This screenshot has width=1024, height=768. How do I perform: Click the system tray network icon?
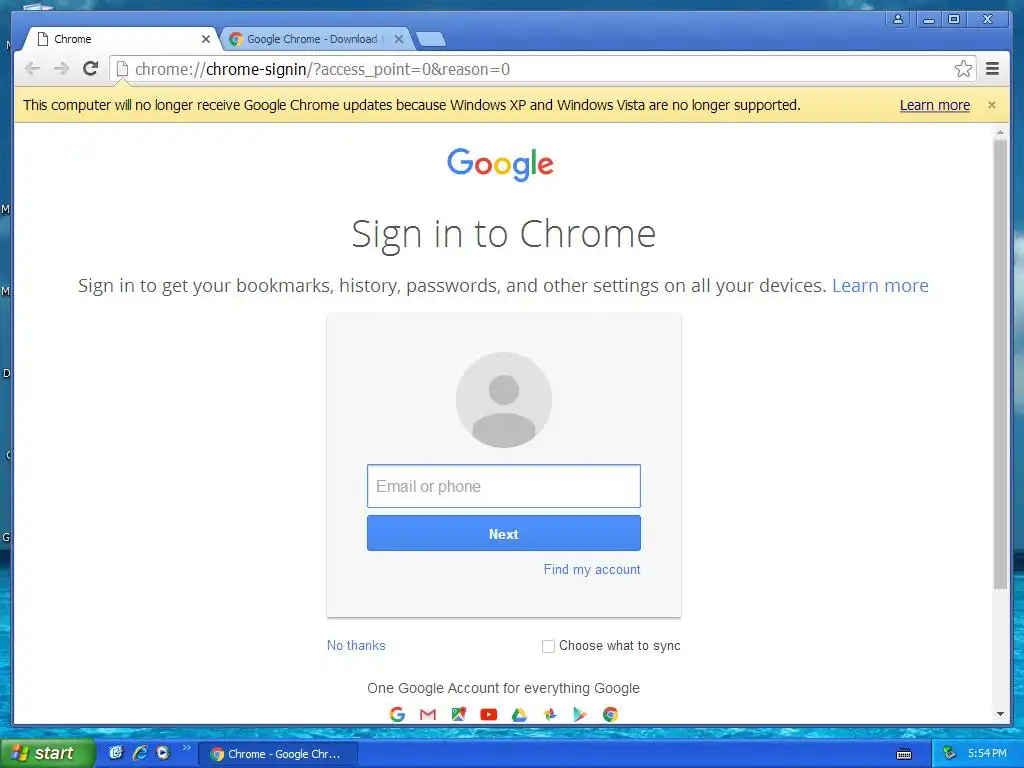tap(950, 754)
